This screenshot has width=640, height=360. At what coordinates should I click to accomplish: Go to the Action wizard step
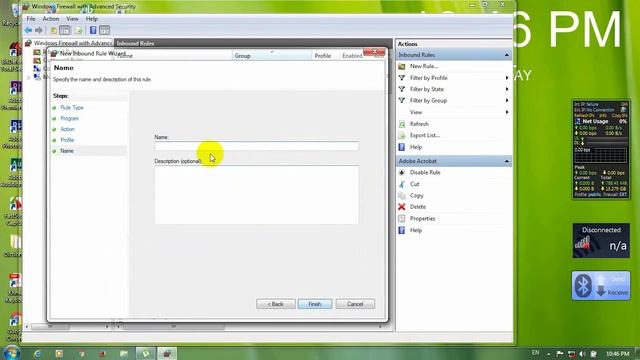point(67,129)
